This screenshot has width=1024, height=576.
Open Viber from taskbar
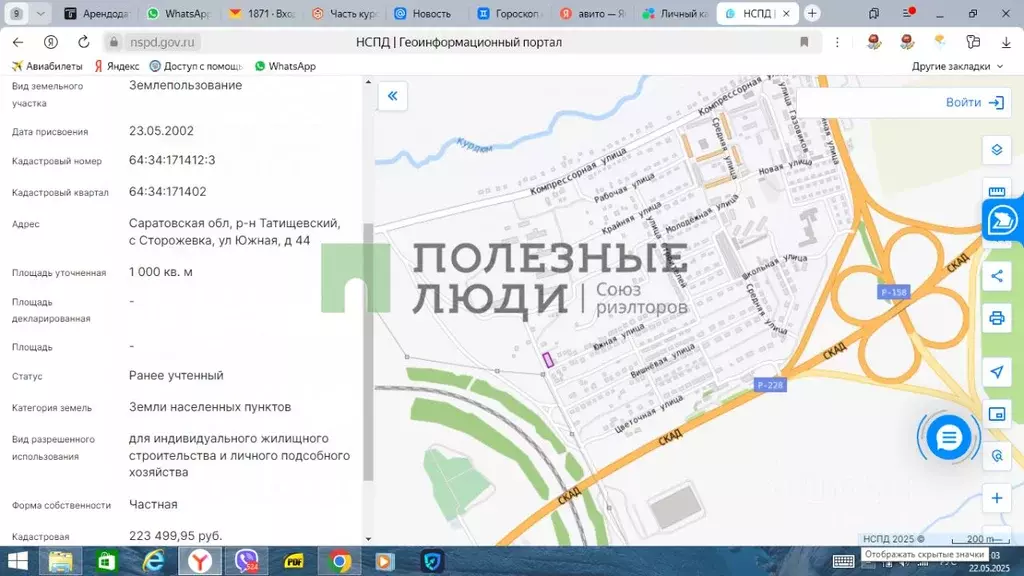pyautogui.click(x=247, y=561)
